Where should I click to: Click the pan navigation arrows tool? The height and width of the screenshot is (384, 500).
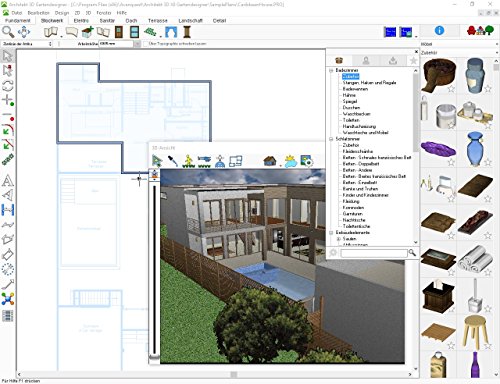pos(24,32)
